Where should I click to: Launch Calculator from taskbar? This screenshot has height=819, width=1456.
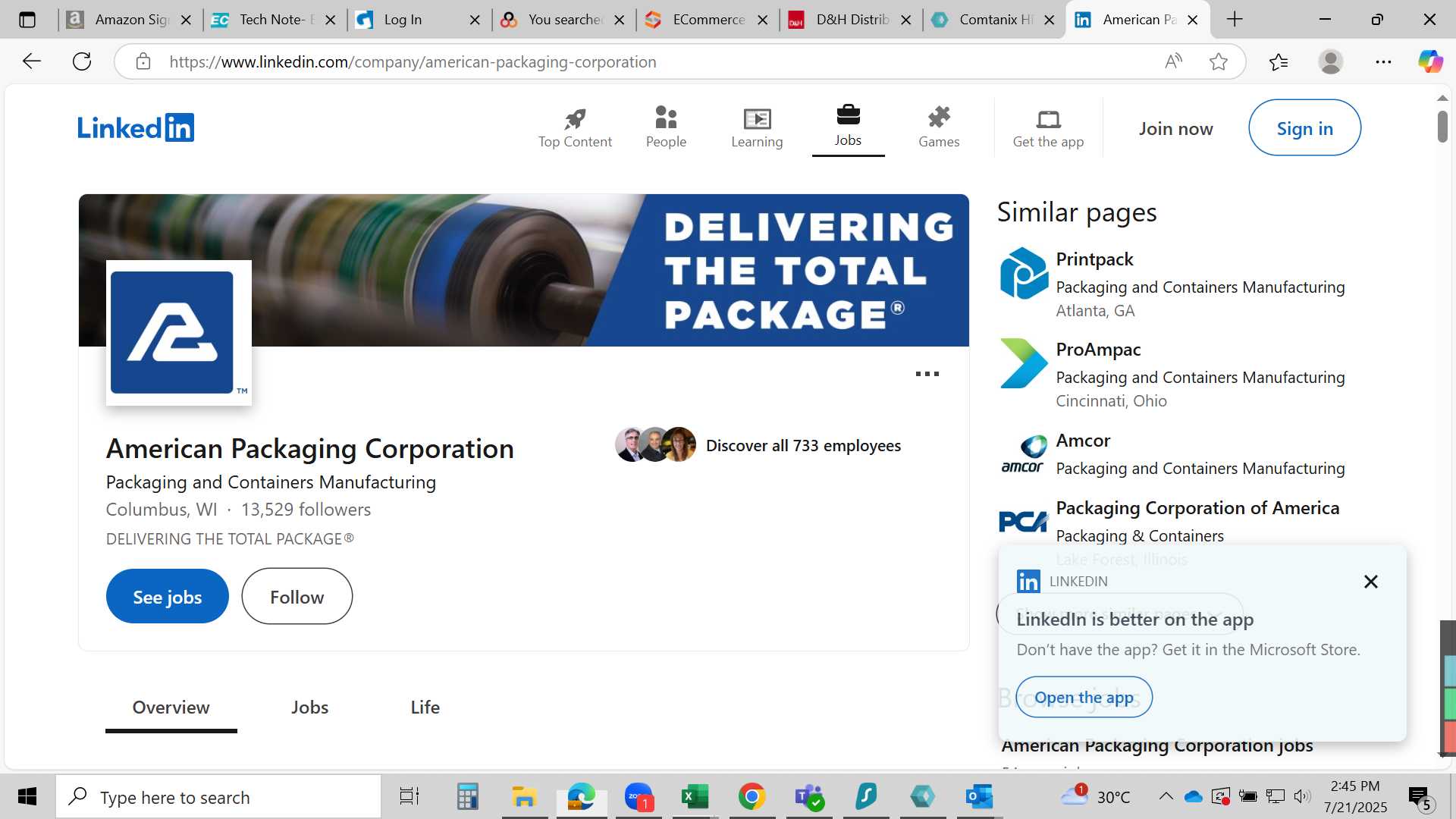pos(467,796)
